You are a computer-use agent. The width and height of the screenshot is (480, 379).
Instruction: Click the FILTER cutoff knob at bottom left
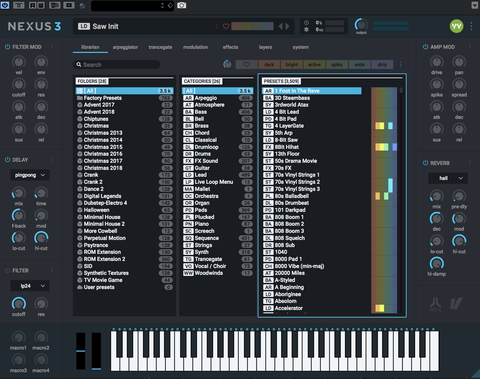[x=19, y=304]
